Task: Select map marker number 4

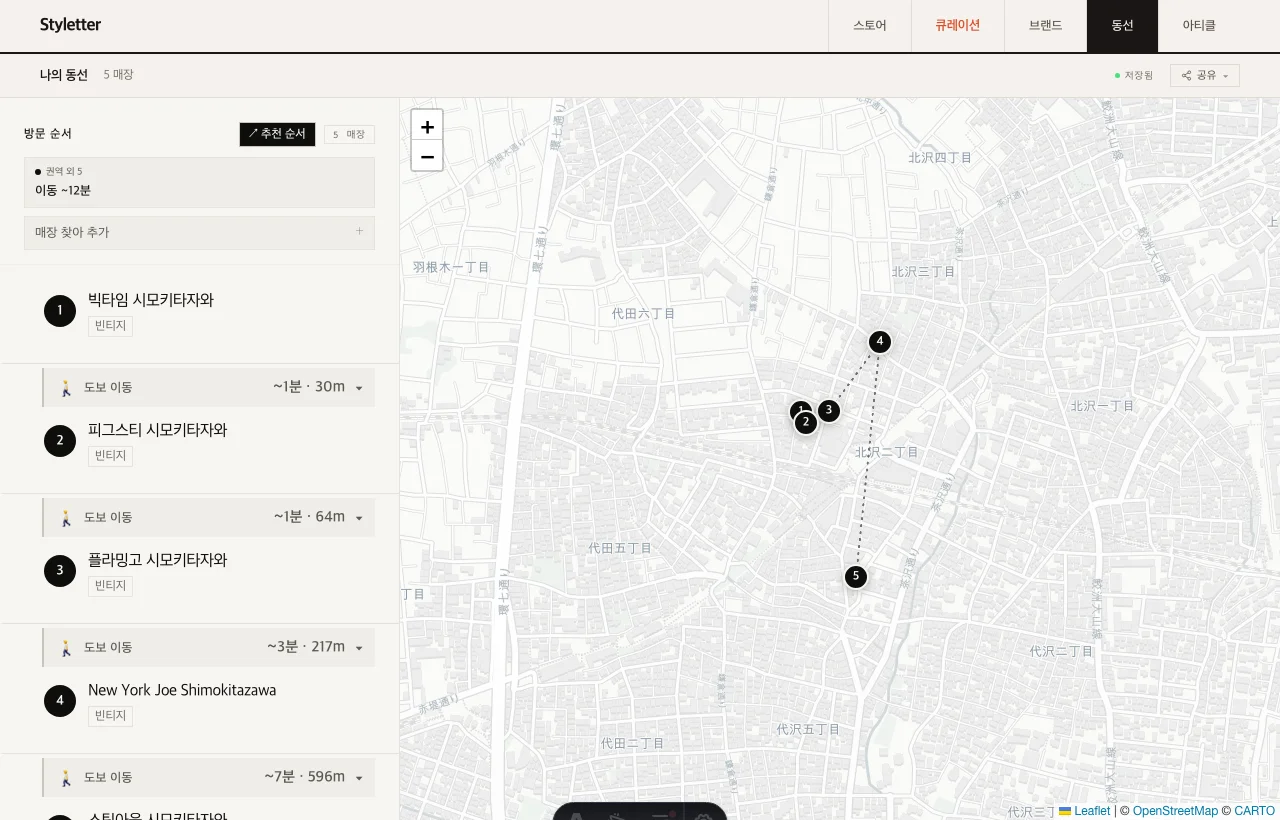Action: [880, 342]
